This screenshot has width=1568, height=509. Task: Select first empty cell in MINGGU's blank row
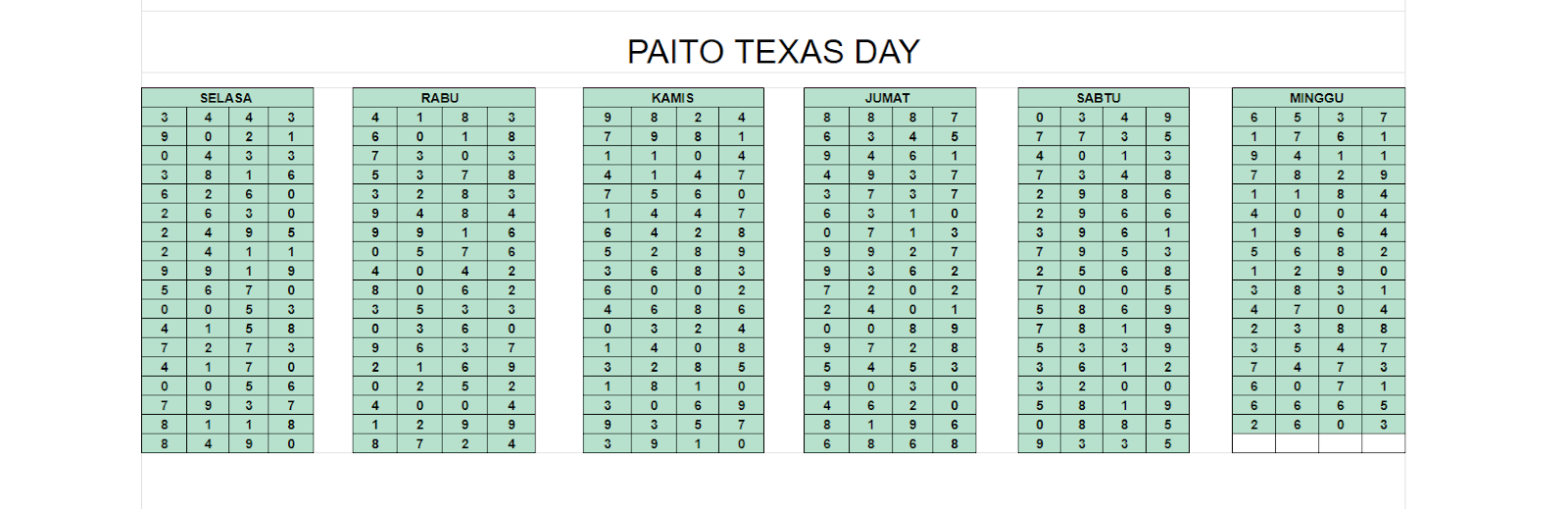tap(1253, 443)
